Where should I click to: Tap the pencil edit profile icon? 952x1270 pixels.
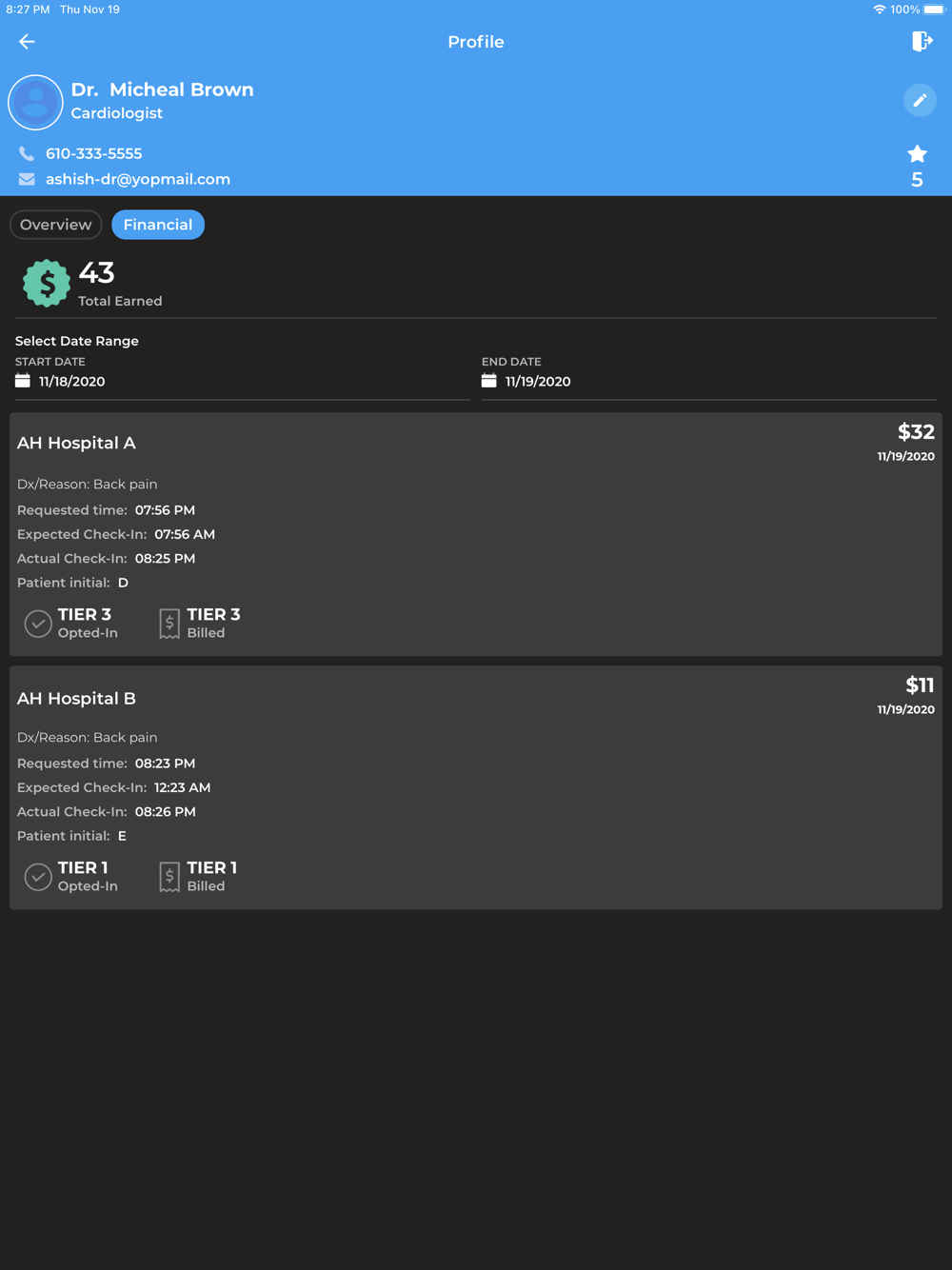(920, 100)
